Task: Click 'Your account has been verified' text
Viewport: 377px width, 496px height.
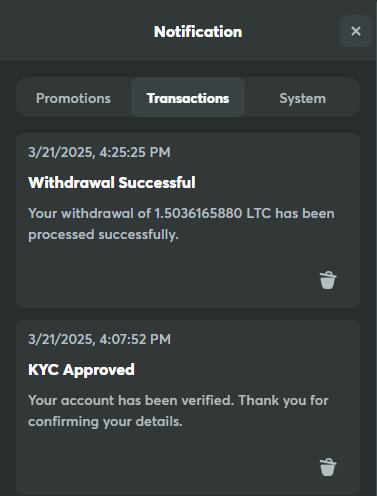Action: (131, 400)
